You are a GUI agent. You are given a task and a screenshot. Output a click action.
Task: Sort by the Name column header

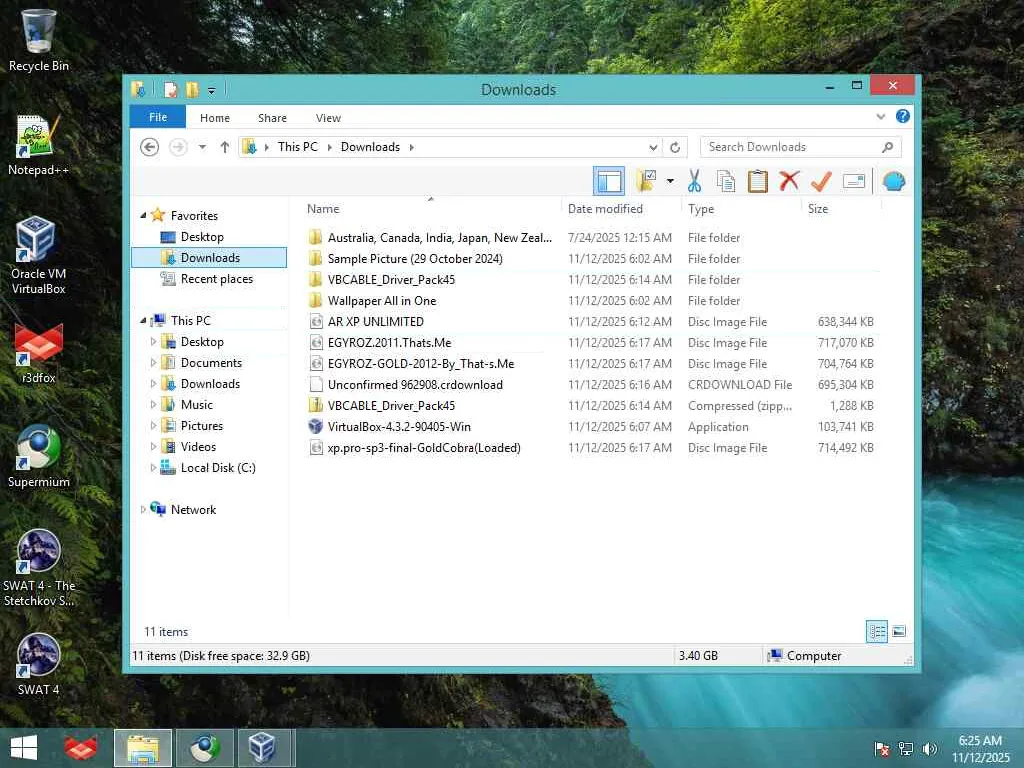click(431, 209)
